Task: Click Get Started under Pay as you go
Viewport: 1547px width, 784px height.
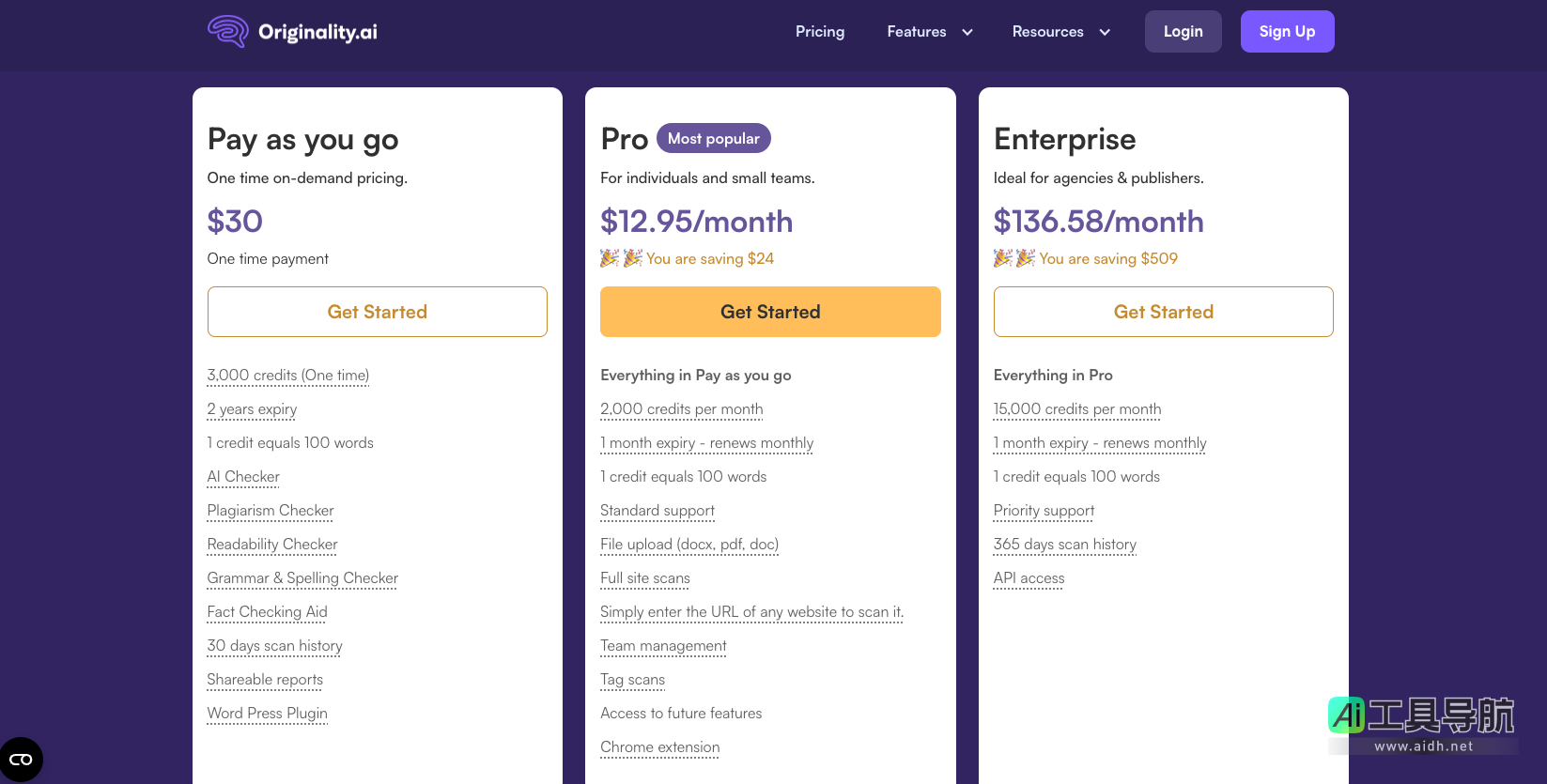Action: point(377,312)
